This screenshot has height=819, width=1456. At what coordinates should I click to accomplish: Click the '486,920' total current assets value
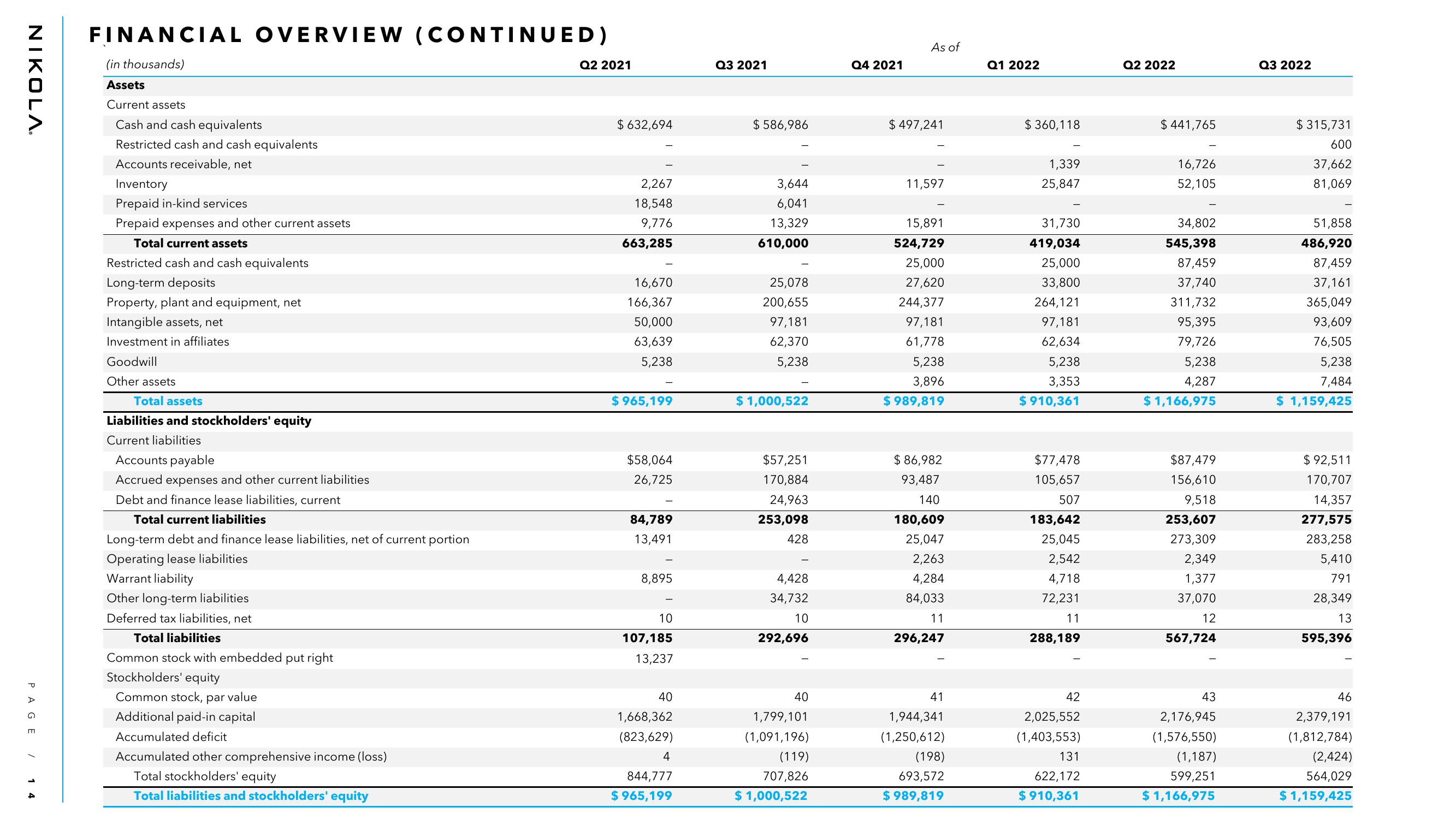click(x=1326, y=243)
